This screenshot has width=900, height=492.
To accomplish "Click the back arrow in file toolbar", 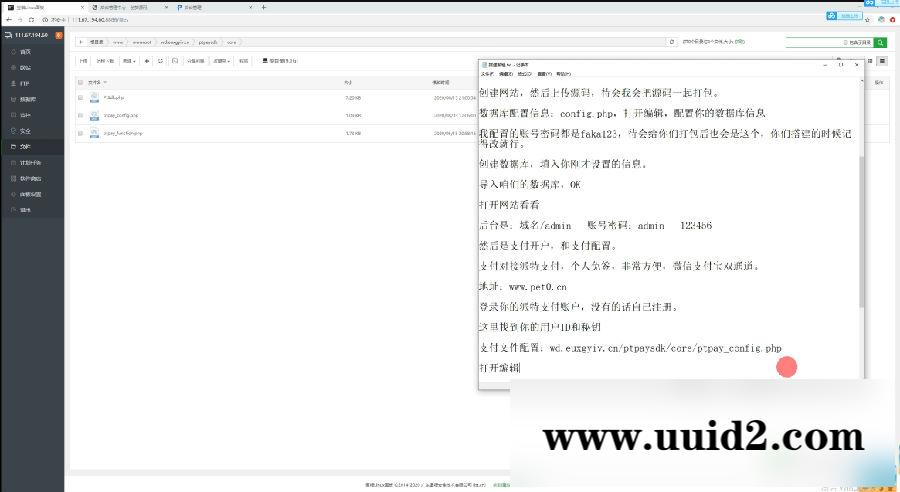I will [147, 61].
